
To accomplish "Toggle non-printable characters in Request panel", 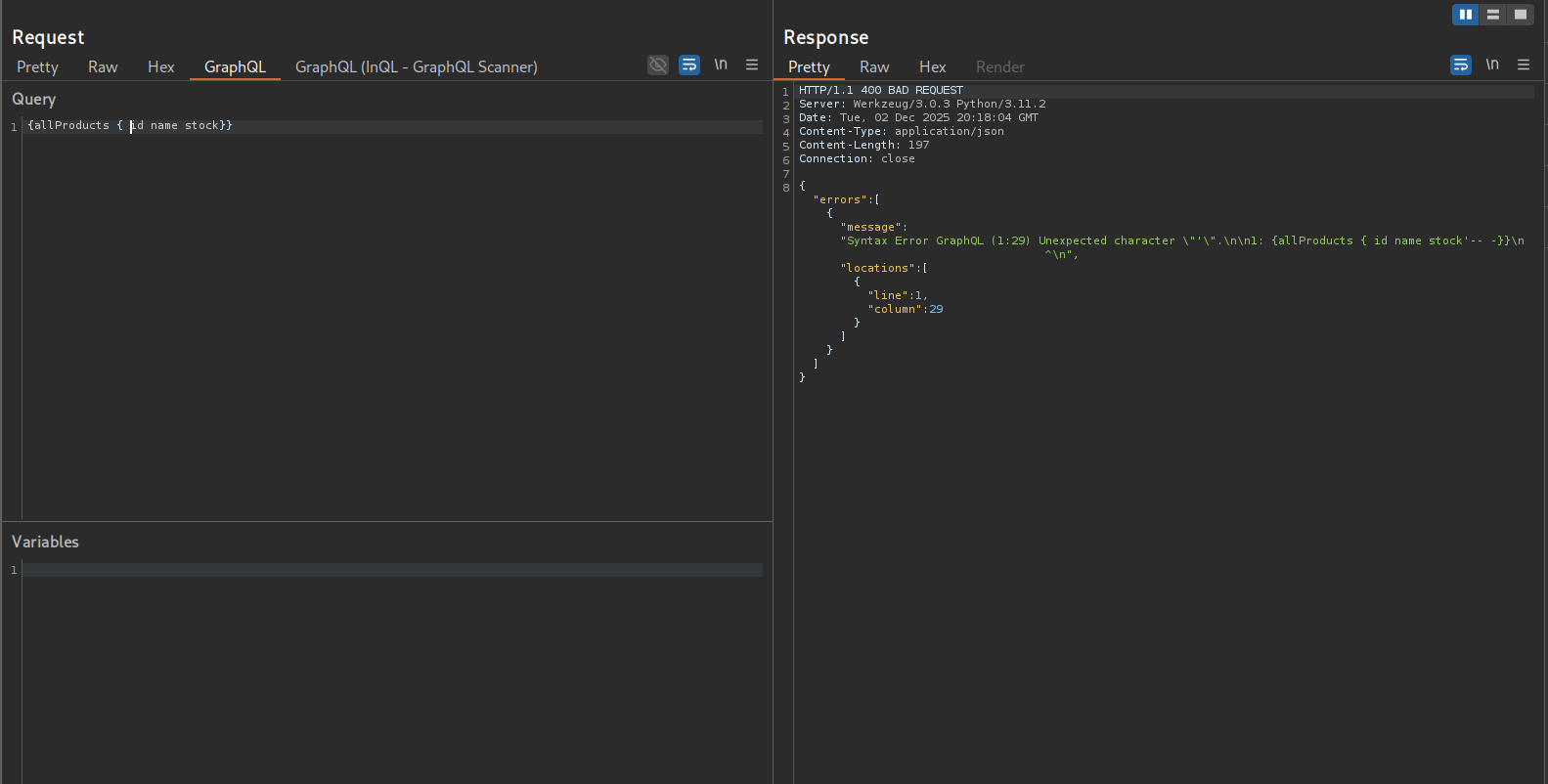I will [x=721, y=65].
